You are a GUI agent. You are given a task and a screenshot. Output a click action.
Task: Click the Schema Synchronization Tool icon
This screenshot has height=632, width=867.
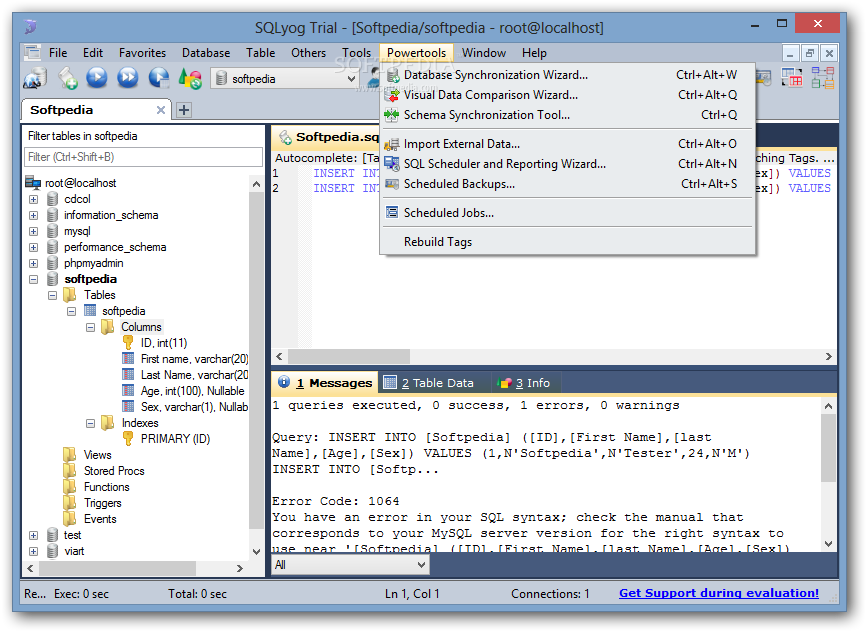tap(392, 115)
